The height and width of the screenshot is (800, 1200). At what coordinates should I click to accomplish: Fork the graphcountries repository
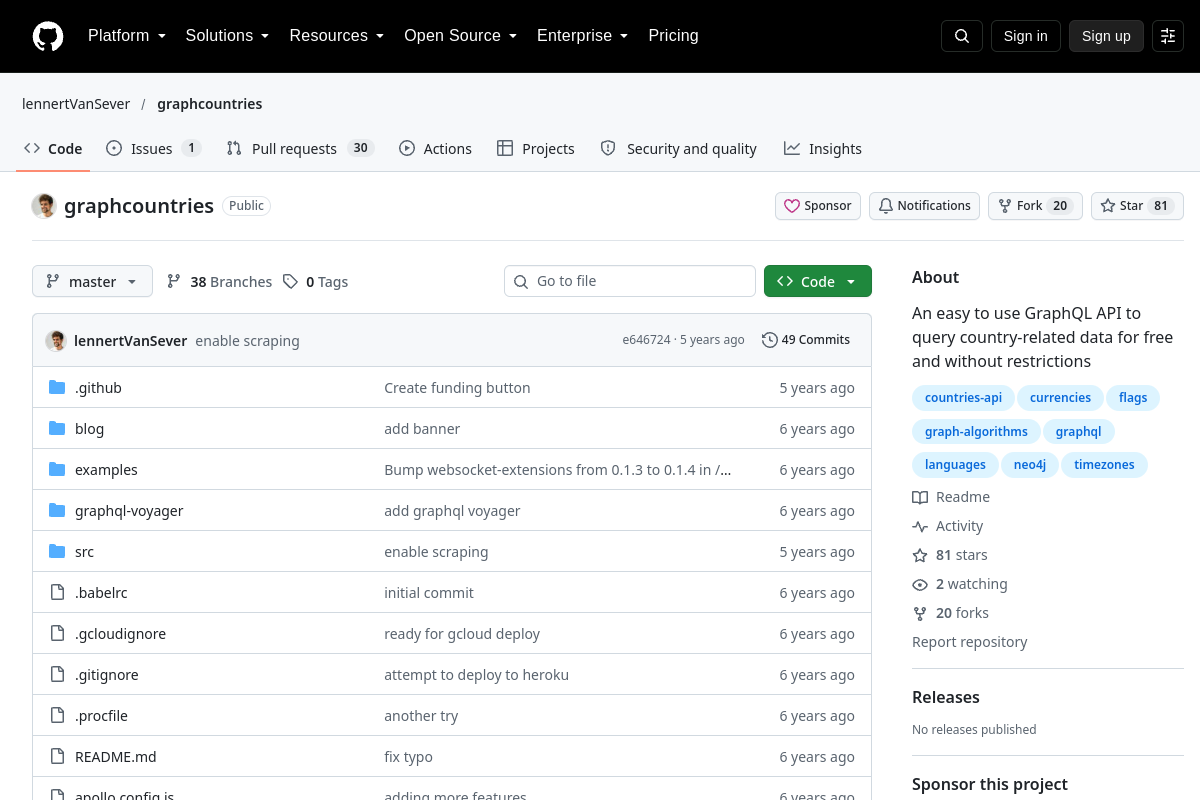[x=1035, y=206]
